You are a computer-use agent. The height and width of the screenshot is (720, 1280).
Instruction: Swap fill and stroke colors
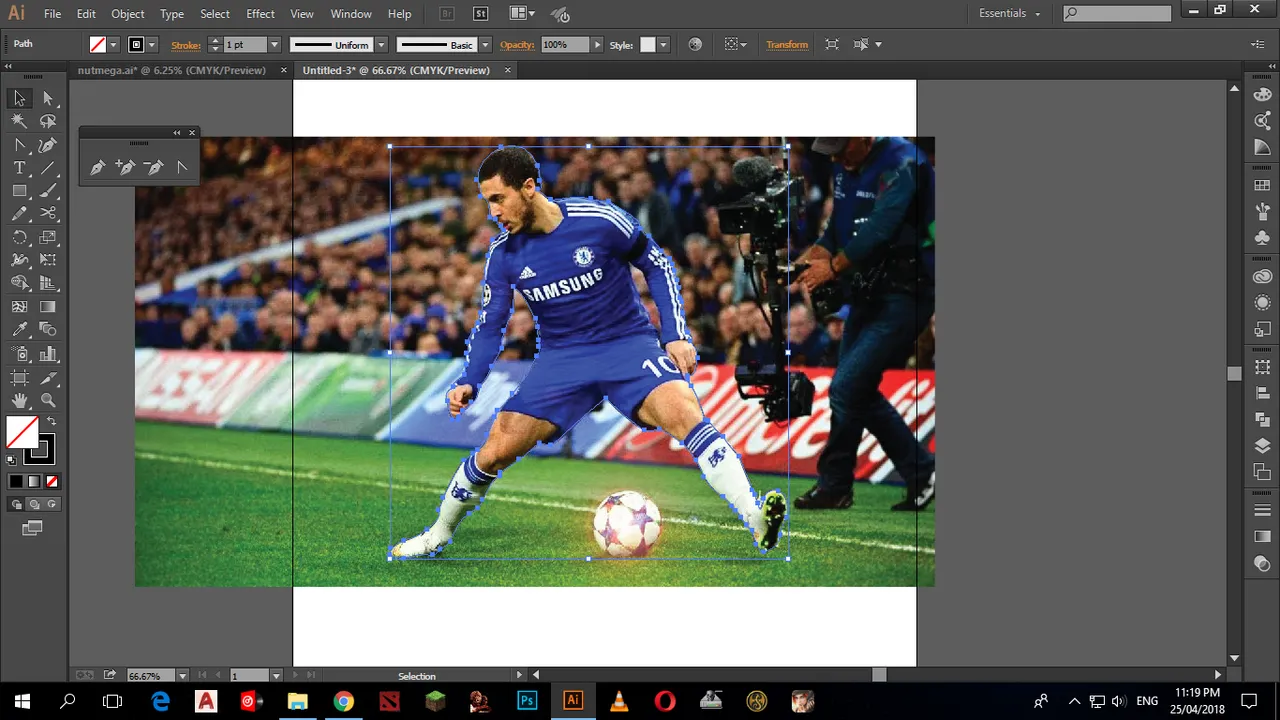(51, 421)
